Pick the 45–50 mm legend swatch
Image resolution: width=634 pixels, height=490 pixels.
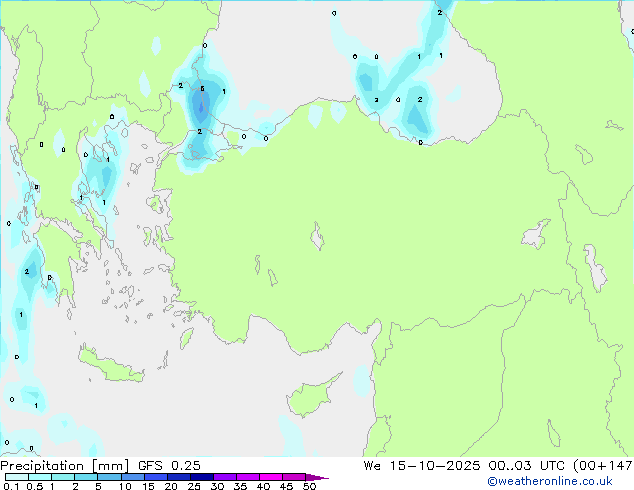pyautogui.click(x=294, y=477)
